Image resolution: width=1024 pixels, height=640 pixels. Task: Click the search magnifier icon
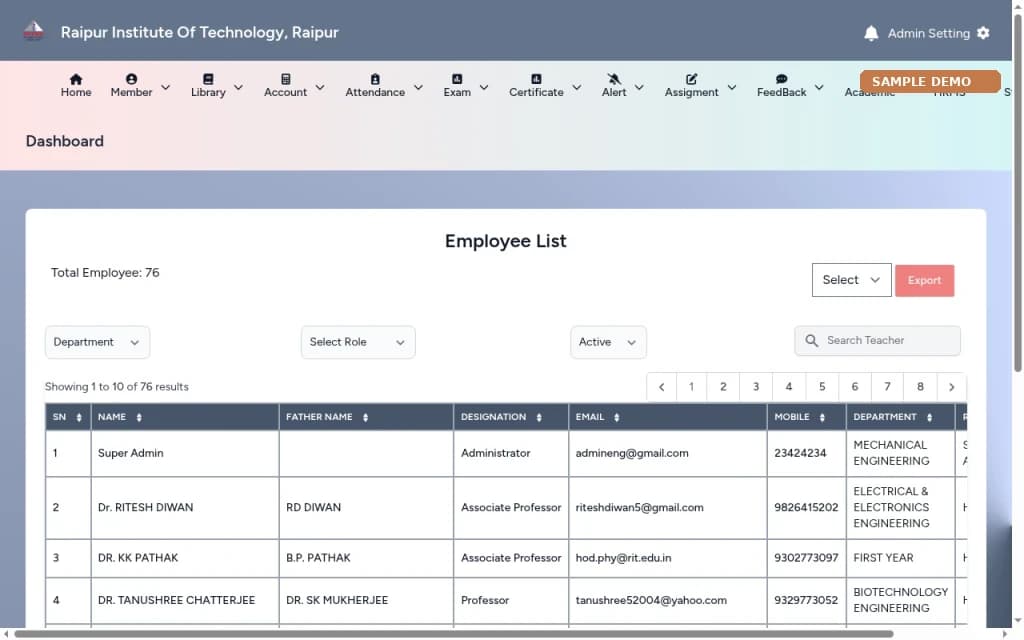point(811,340)
